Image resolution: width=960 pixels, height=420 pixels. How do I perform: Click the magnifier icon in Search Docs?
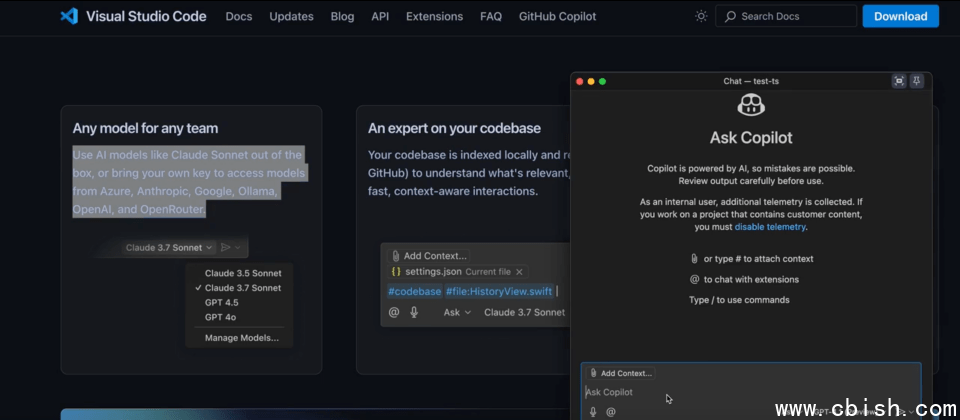click(730, 17)
